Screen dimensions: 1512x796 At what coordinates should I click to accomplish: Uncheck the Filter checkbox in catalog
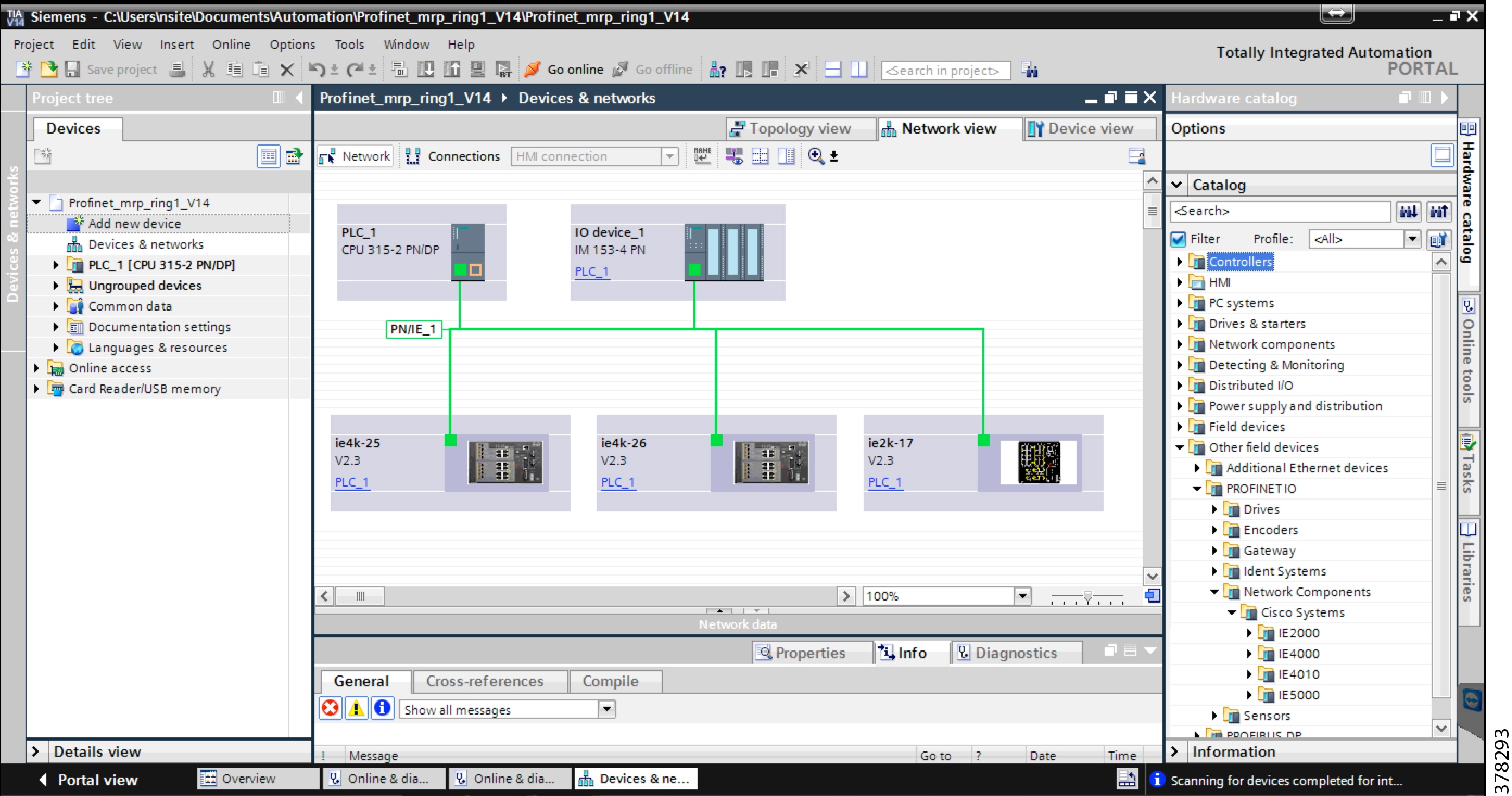(1178, 239)
